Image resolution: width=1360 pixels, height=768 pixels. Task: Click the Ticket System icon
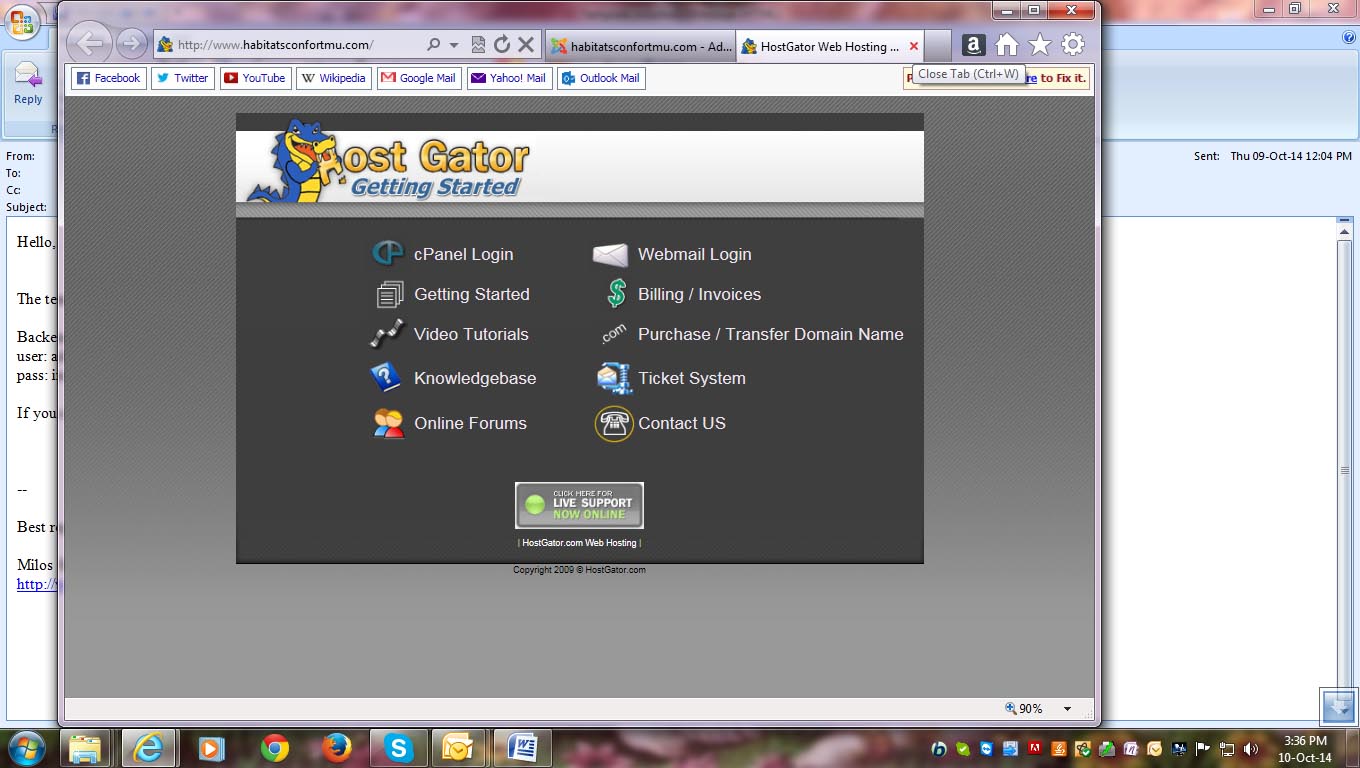[612, 378]
